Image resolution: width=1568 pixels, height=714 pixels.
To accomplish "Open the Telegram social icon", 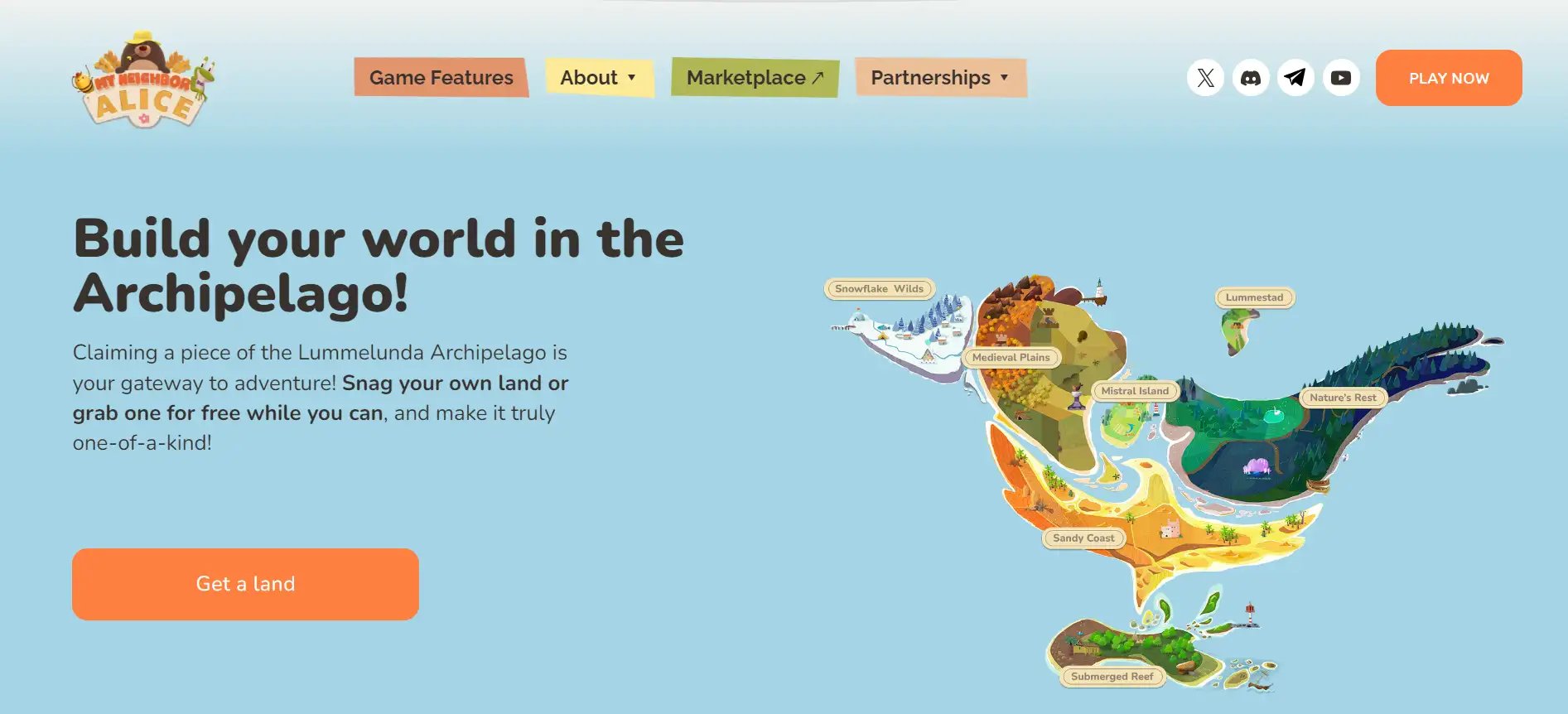I will 1295,78.
